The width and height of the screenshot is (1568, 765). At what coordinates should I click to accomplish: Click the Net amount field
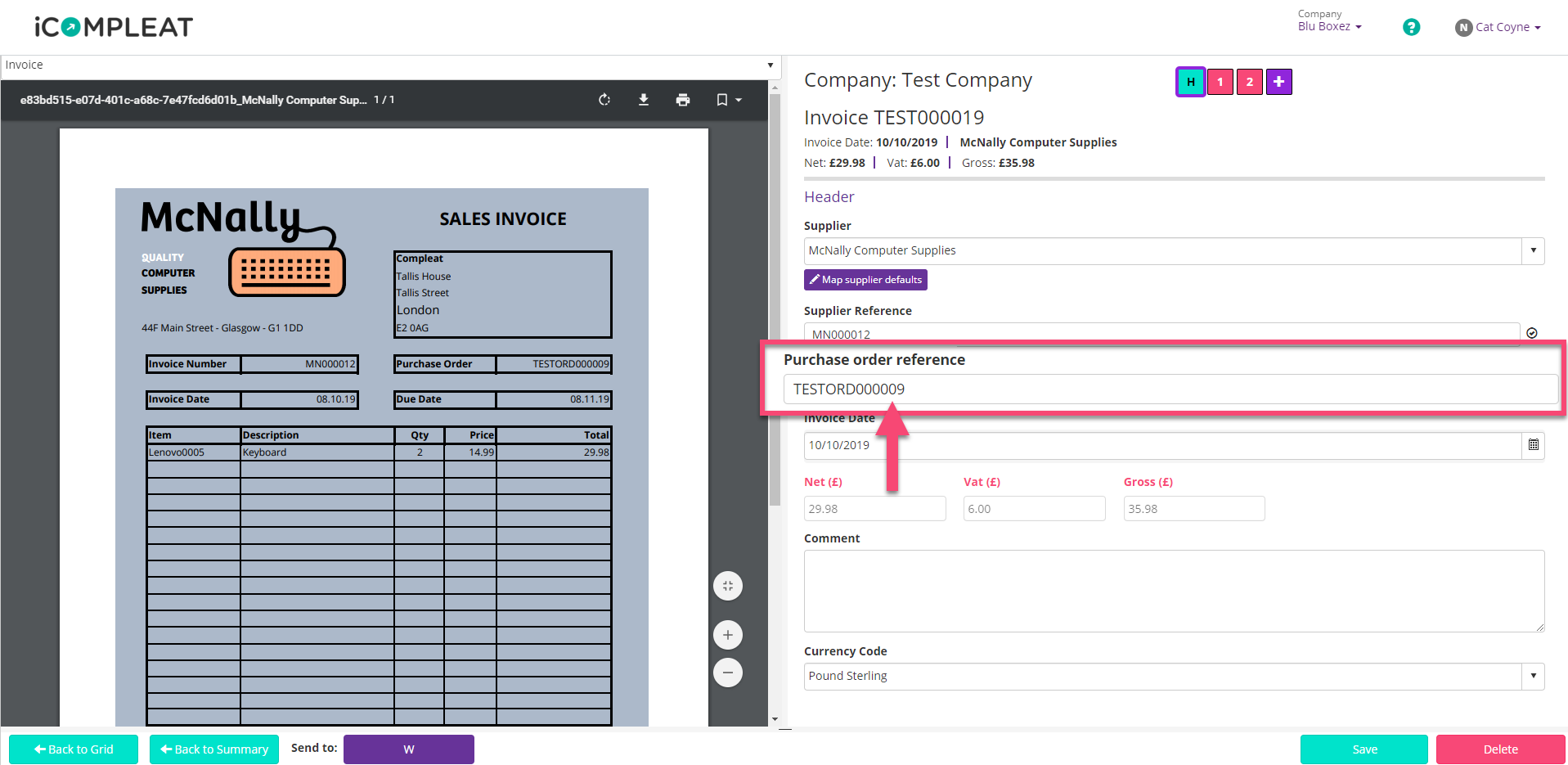pyautogui.click(x=874, y=509)
